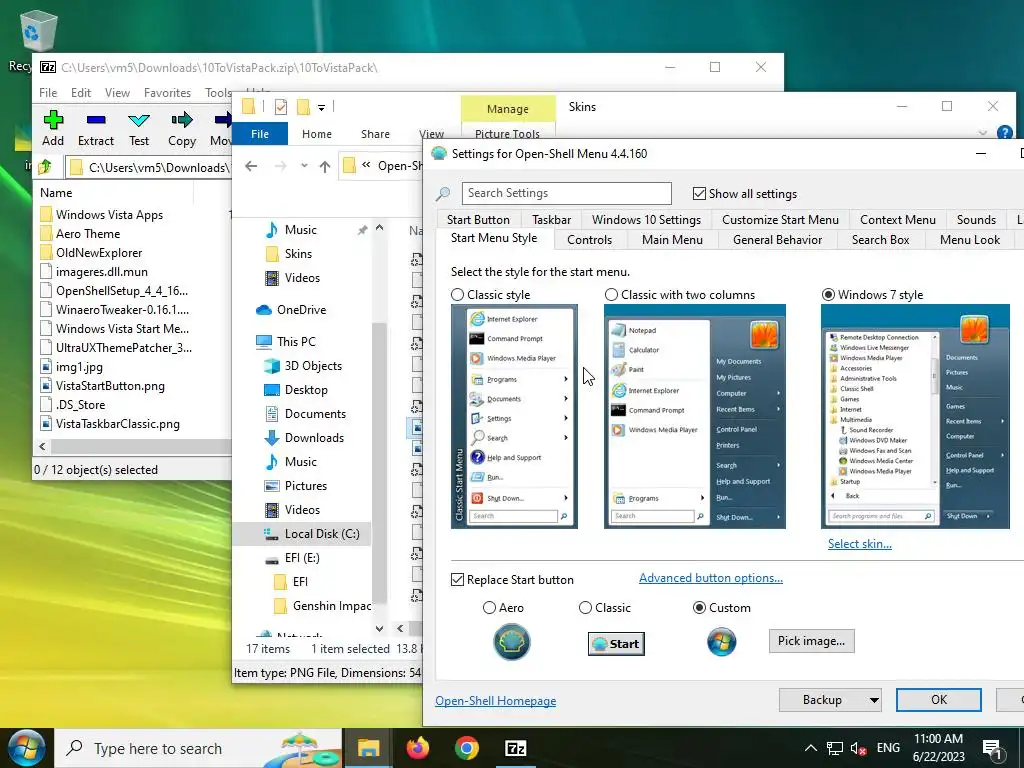The width and height of the screenshot is (1024, 768).
Task: Click the Back arrow in Skins Explorer window
Action: [251, 167]
